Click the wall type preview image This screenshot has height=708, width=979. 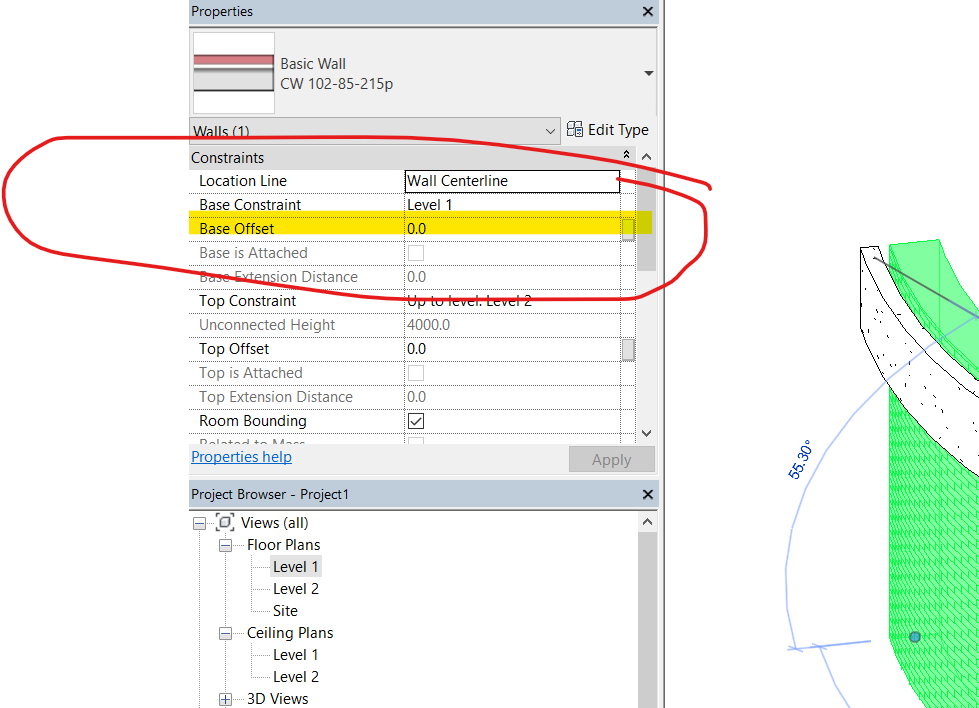(232, 72)
